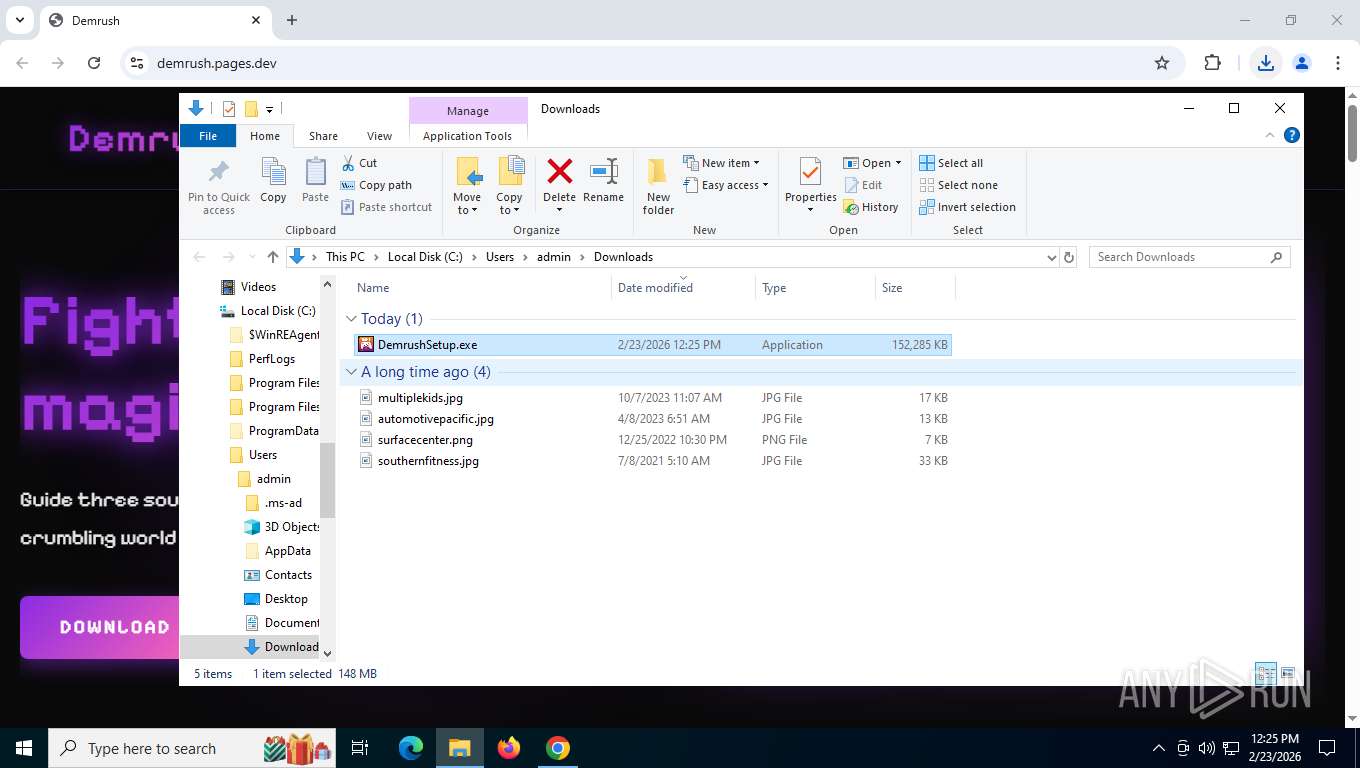Switch to the Home ribbon tab
1360x768 pixels.
point(265,136)
